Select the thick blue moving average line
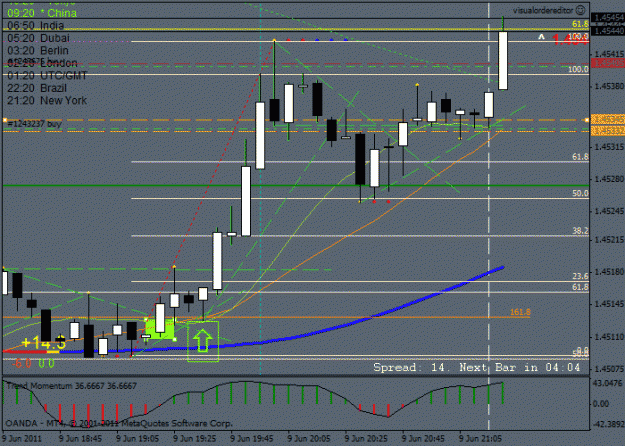625x446 pixels. pos(347,325)
